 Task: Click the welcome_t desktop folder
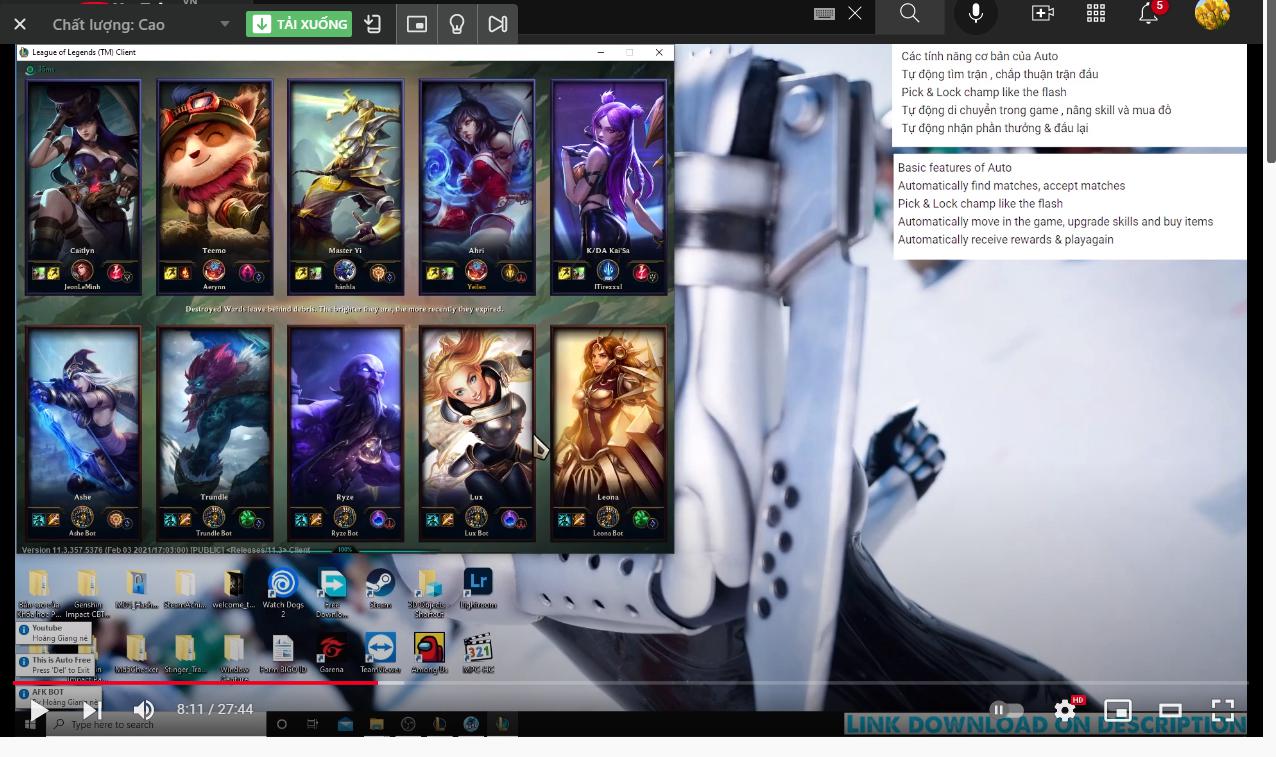[x=234, y=589]
